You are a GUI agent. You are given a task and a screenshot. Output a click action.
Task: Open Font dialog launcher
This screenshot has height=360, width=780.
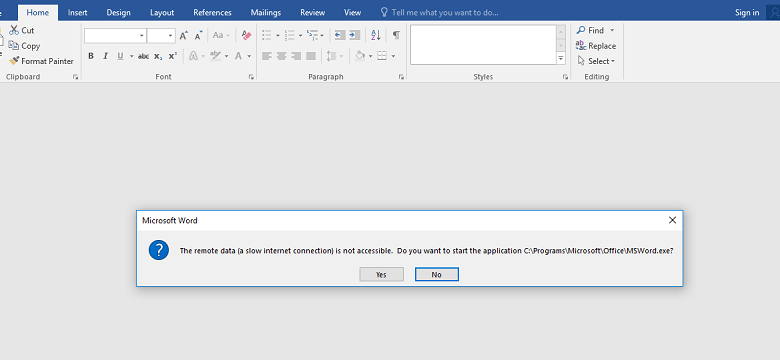251,77
